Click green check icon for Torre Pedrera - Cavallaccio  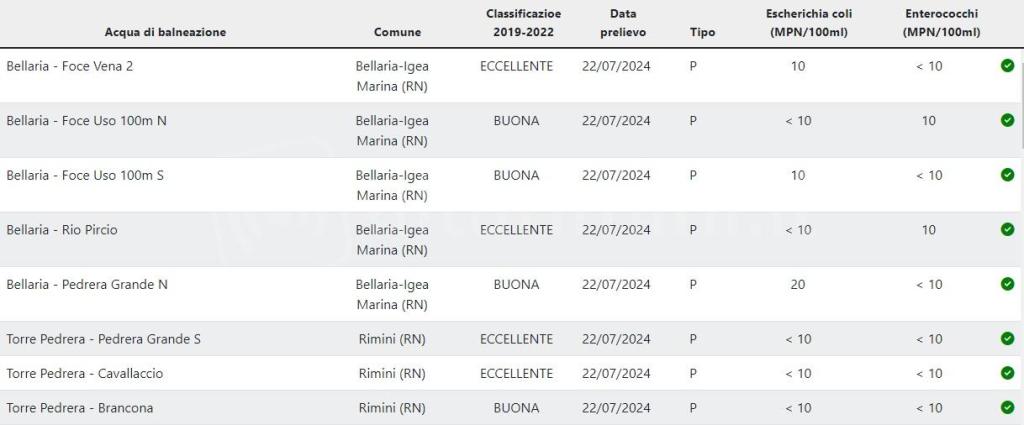coord(1007,373)
